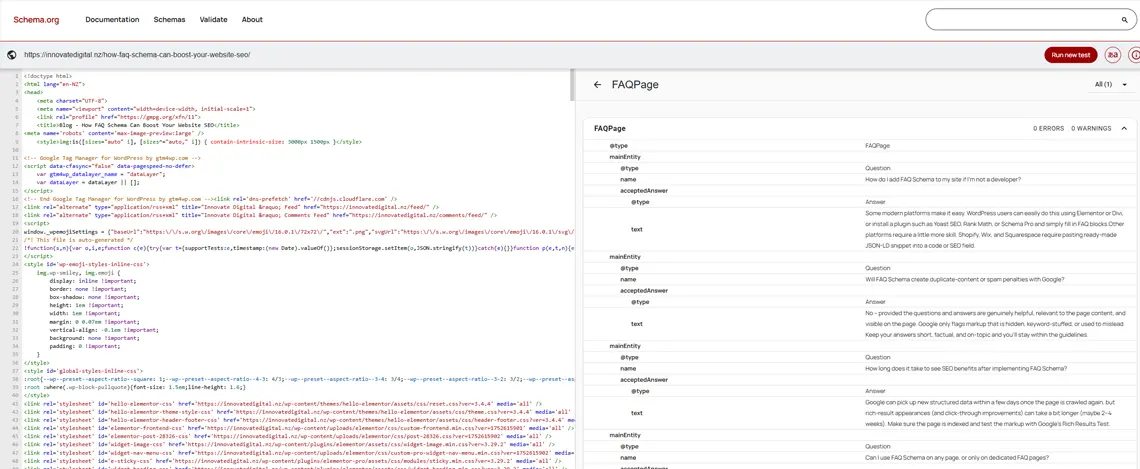This screenshot has width=1140, height=469.
Task: Go back using the arrow beside FAQPage
Action: tap(598, 84)
